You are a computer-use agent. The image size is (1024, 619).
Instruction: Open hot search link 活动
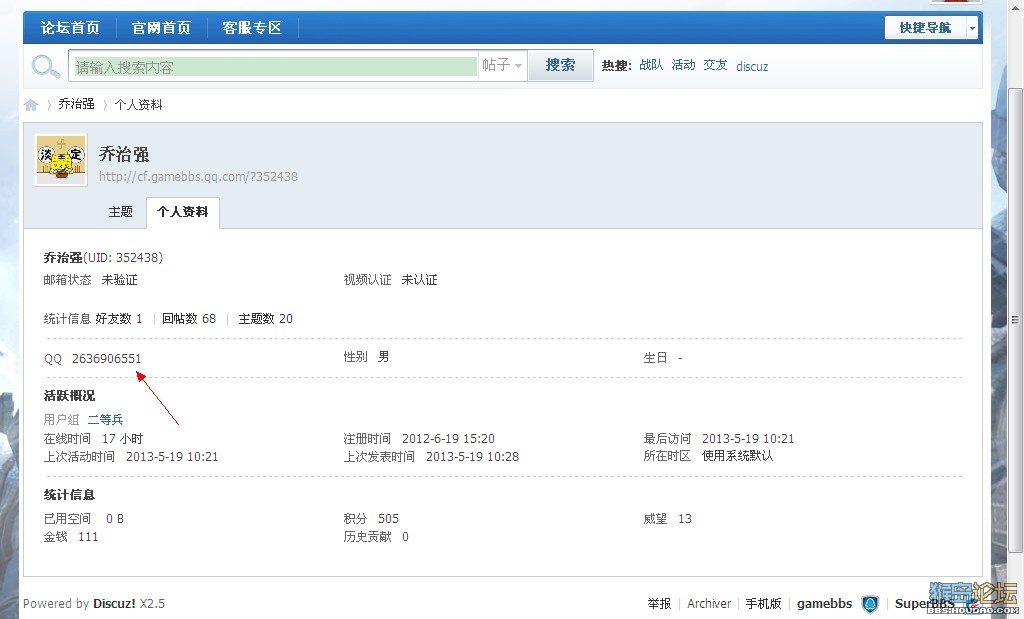(x=683, y=65)
